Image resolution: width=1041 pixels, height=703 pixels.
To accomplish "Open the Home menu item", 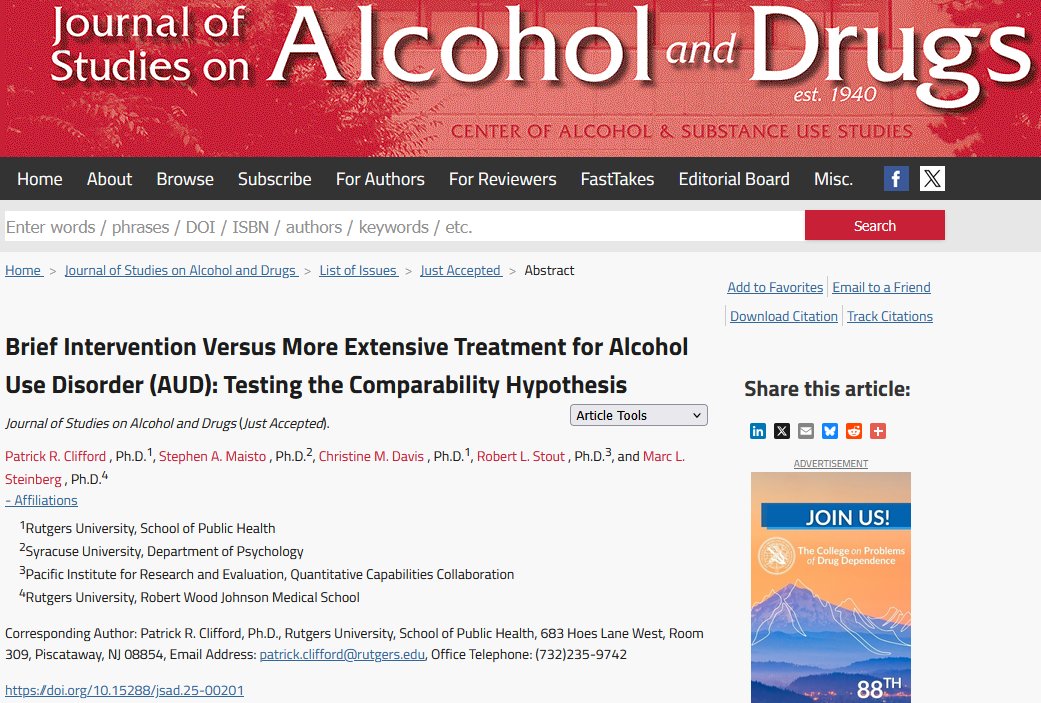I will (x=40, y=179).
